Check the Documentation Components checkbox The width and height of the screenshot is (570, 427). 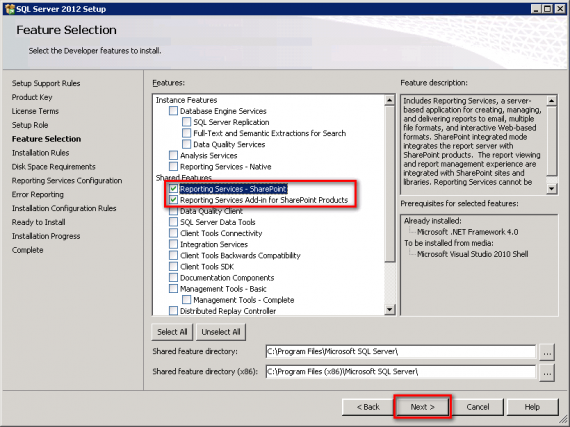coord(173,278)
